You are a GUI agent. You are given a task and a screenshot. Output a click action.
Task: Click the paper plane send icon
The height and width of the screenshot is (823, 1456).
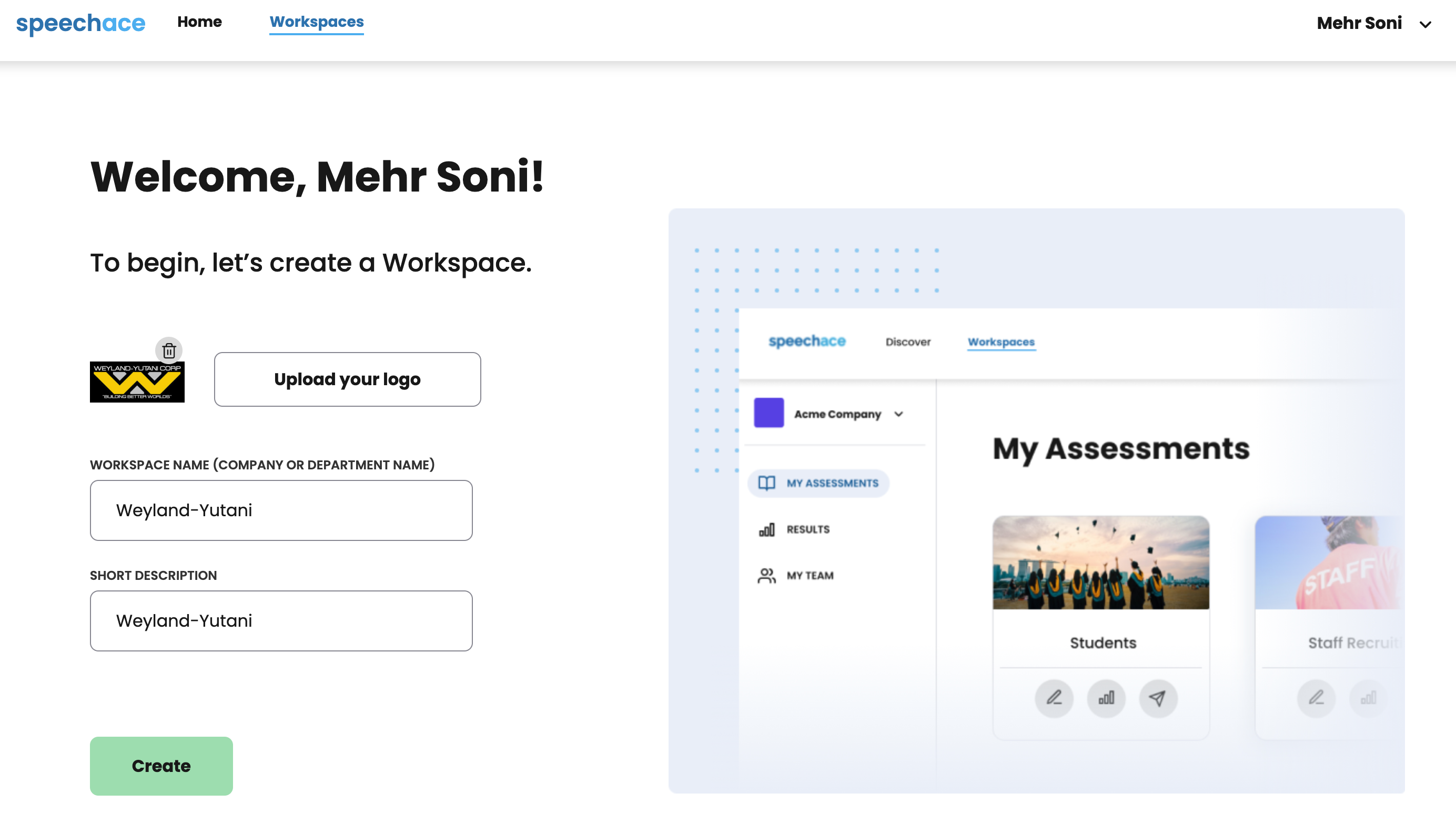tap(1158, 698)
